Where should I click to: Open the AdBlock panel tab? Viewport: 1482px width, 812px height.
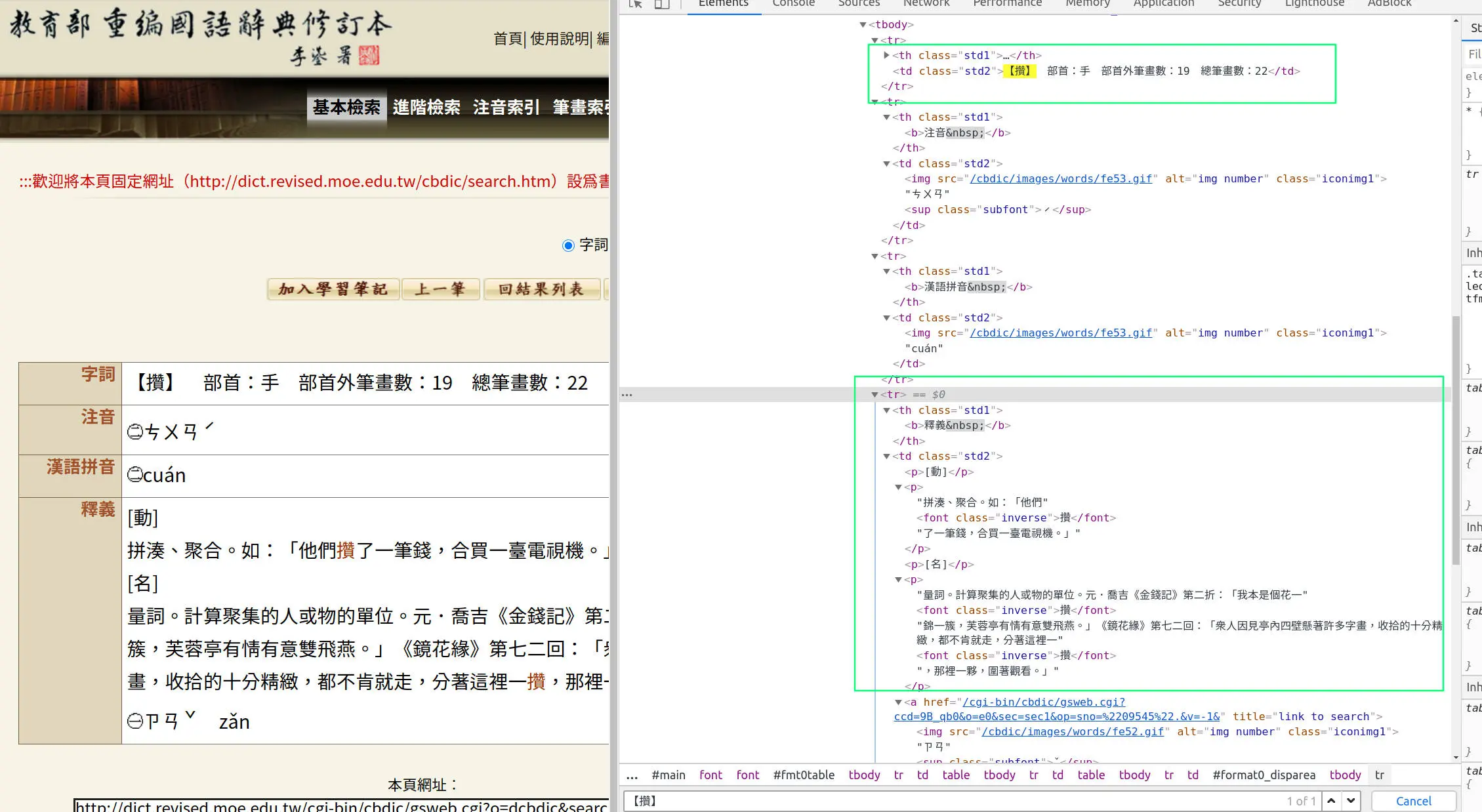click(1389, 4)
